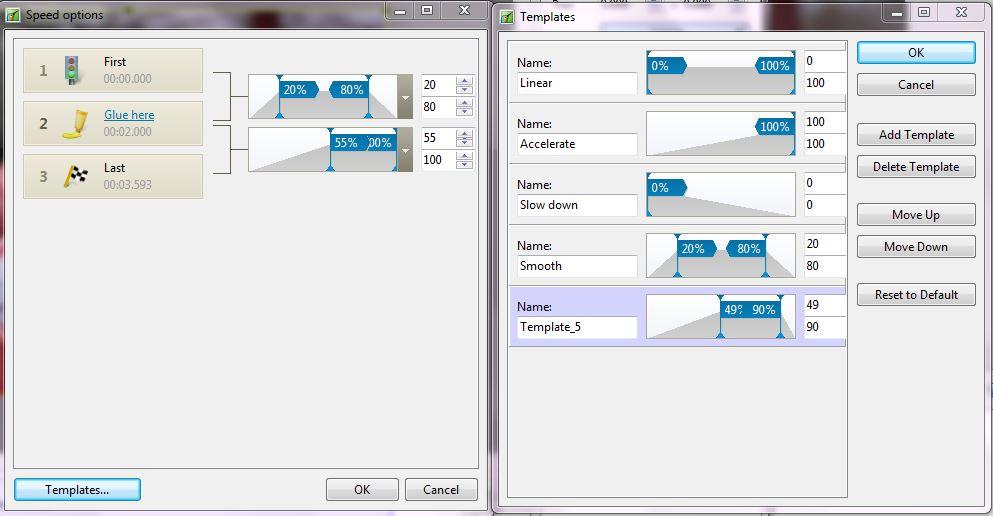Select the Smooth template curve preview
This screenshot has height=516, width=993.
coord(721,256)
